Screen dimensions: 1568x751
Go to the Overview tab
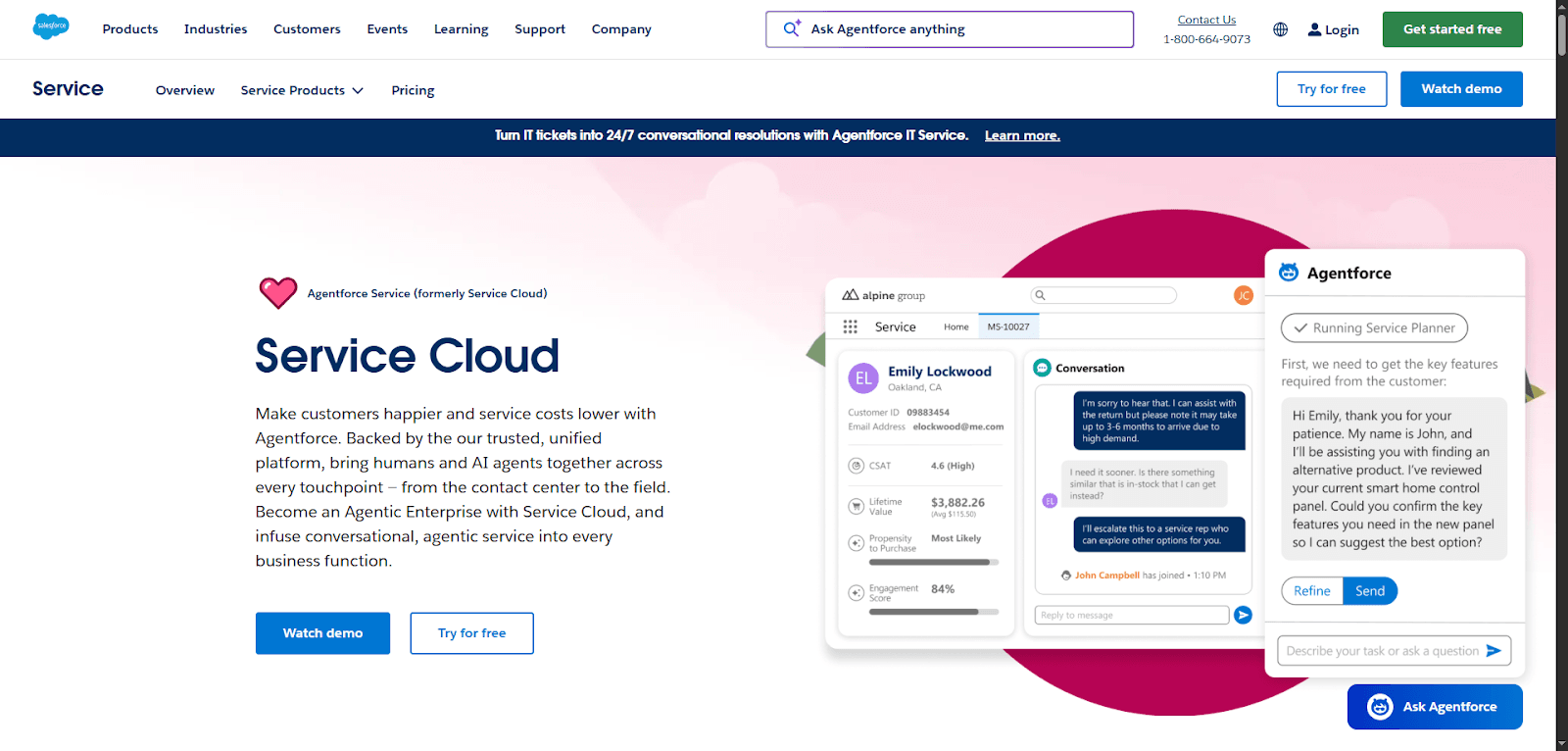[x=185, y=90]
